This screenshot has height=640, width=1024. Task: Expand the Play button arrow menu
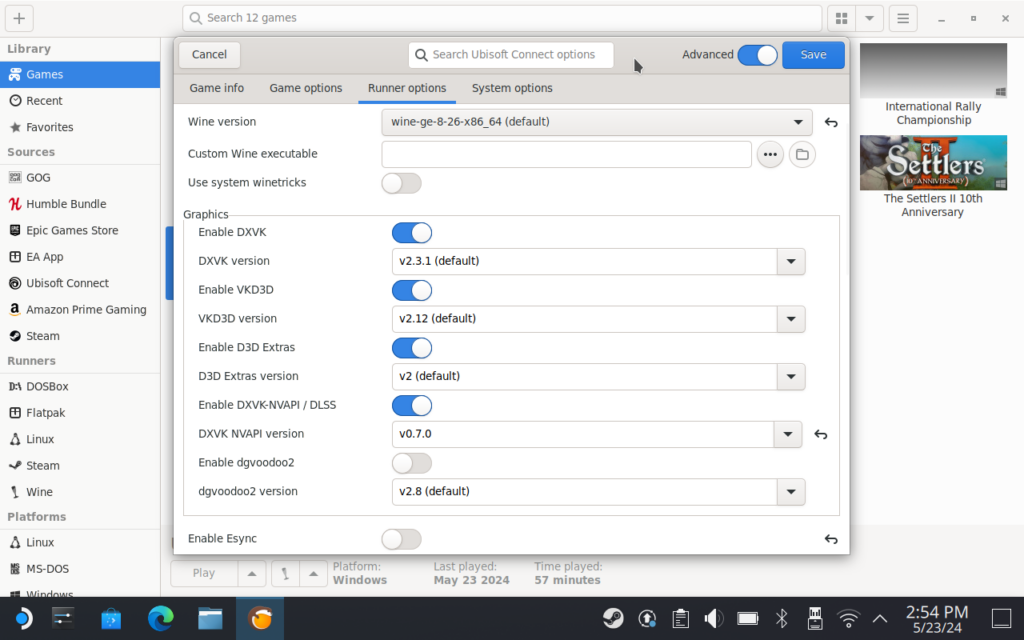click(x=251, y=573)
